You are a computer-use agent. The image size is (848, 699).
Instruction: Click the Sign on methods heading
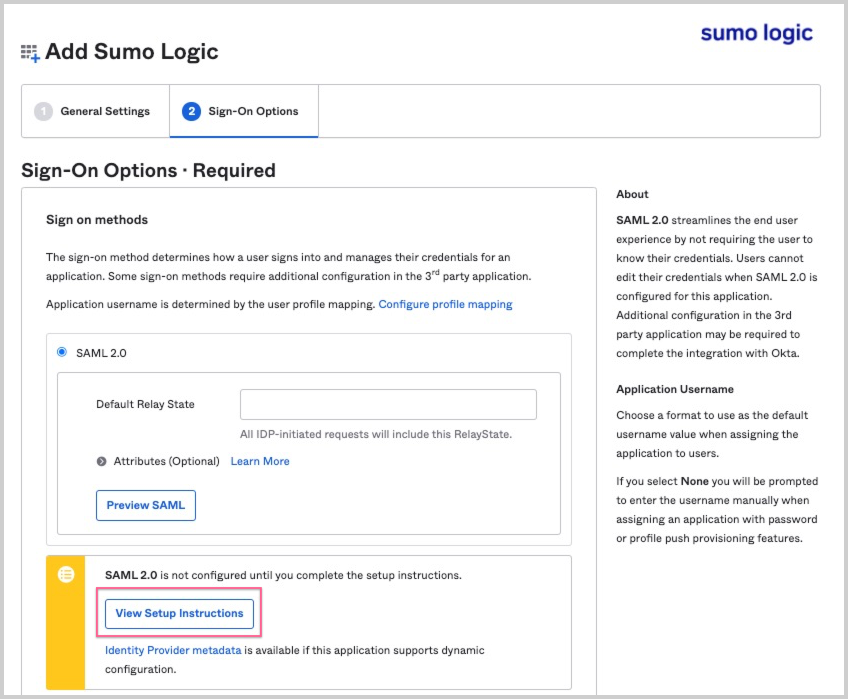[97, 220]
